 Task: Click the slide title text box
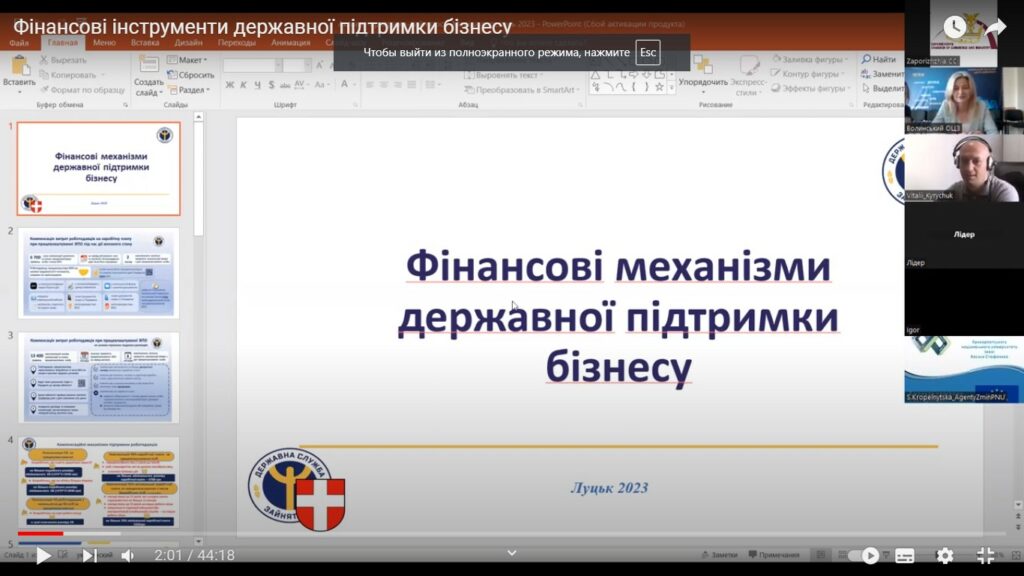pyautogui.click(x=618, y=316)
